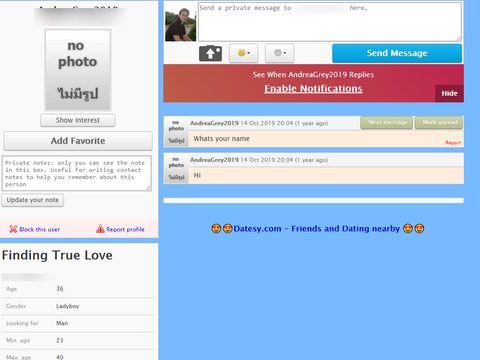
Task: Open AndreaGrey2019 username on the 'Hi' message
Action: (214, 160)
